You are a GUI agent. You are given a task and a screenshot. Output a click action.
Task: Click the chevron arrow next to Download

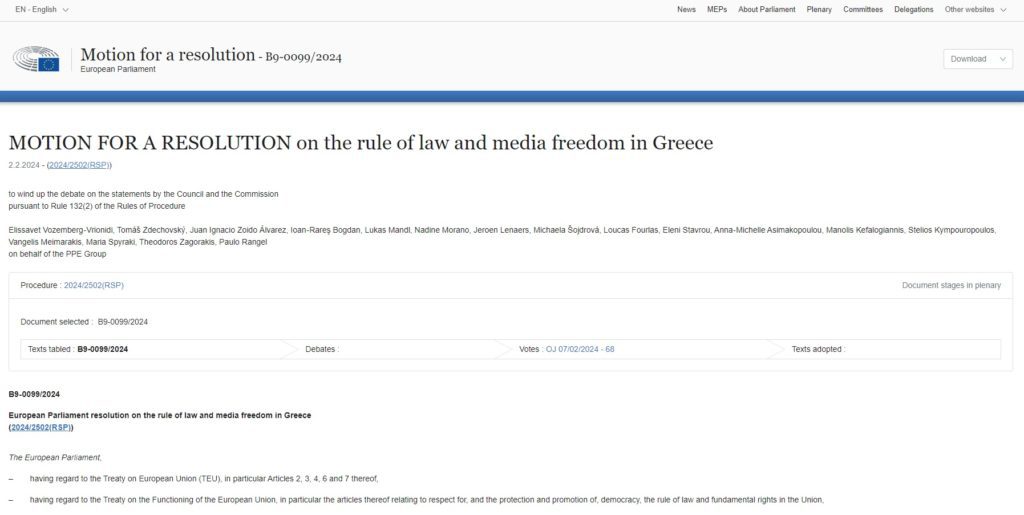[1002, 59]
